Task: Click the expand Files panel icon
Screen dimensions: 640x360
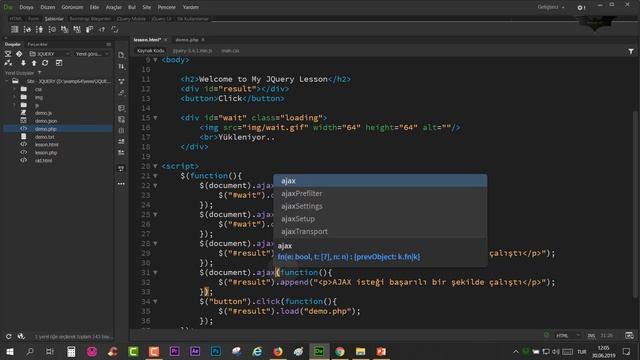Action: coord(59,63)
